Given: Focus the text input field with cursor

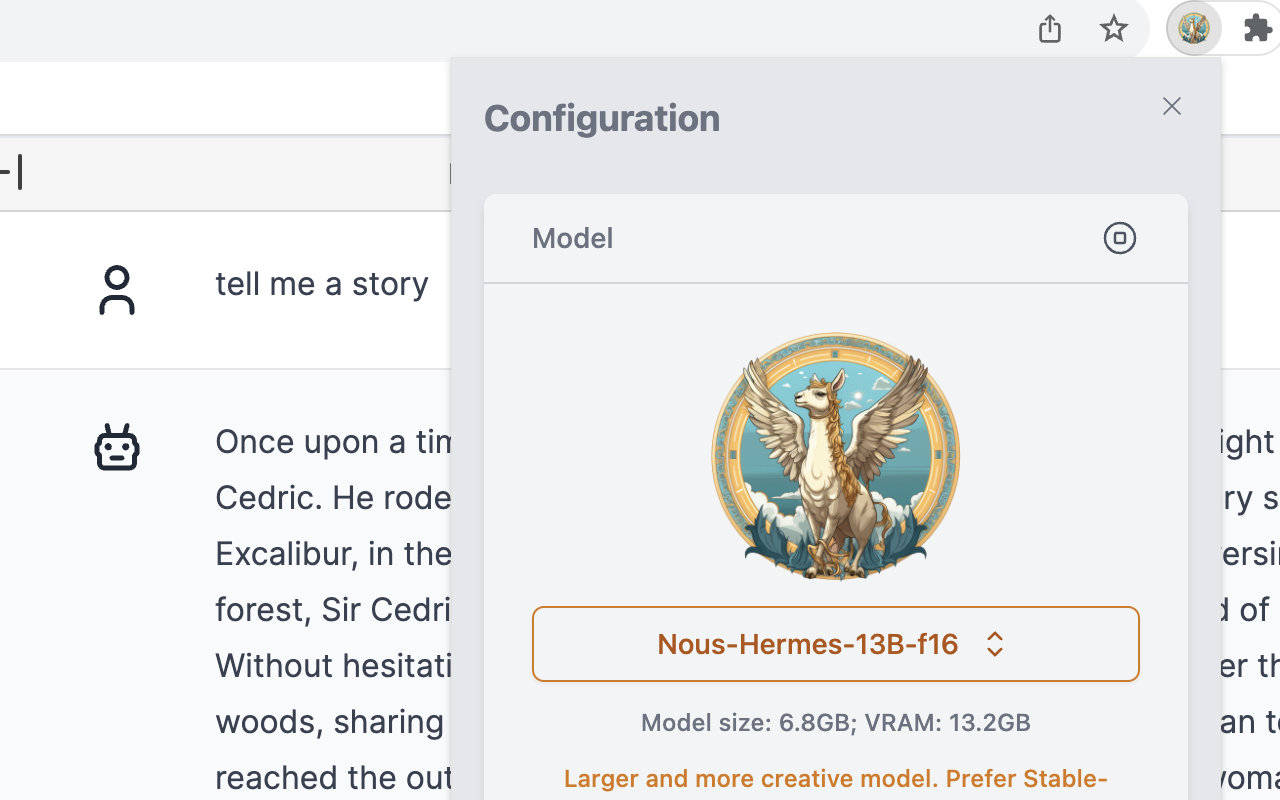Looking at the screenshot, I should pyautogui.click(x=200, y=173).
